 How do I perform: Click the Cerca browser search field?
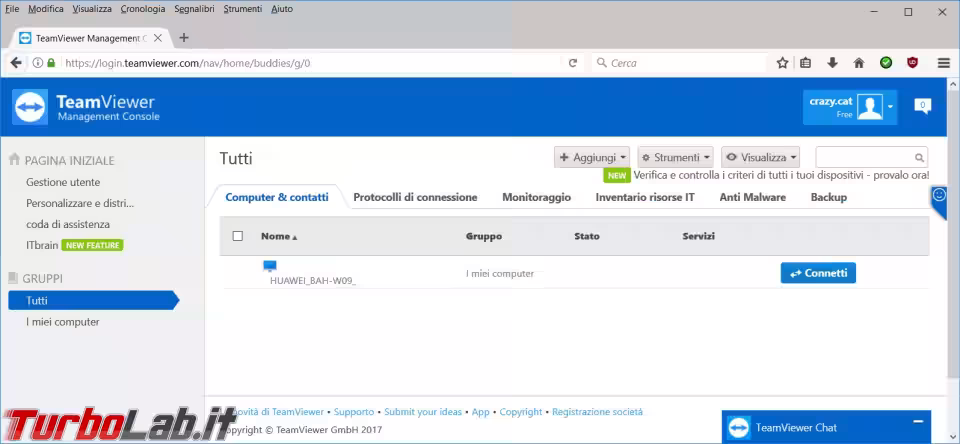tap(680, 62)
